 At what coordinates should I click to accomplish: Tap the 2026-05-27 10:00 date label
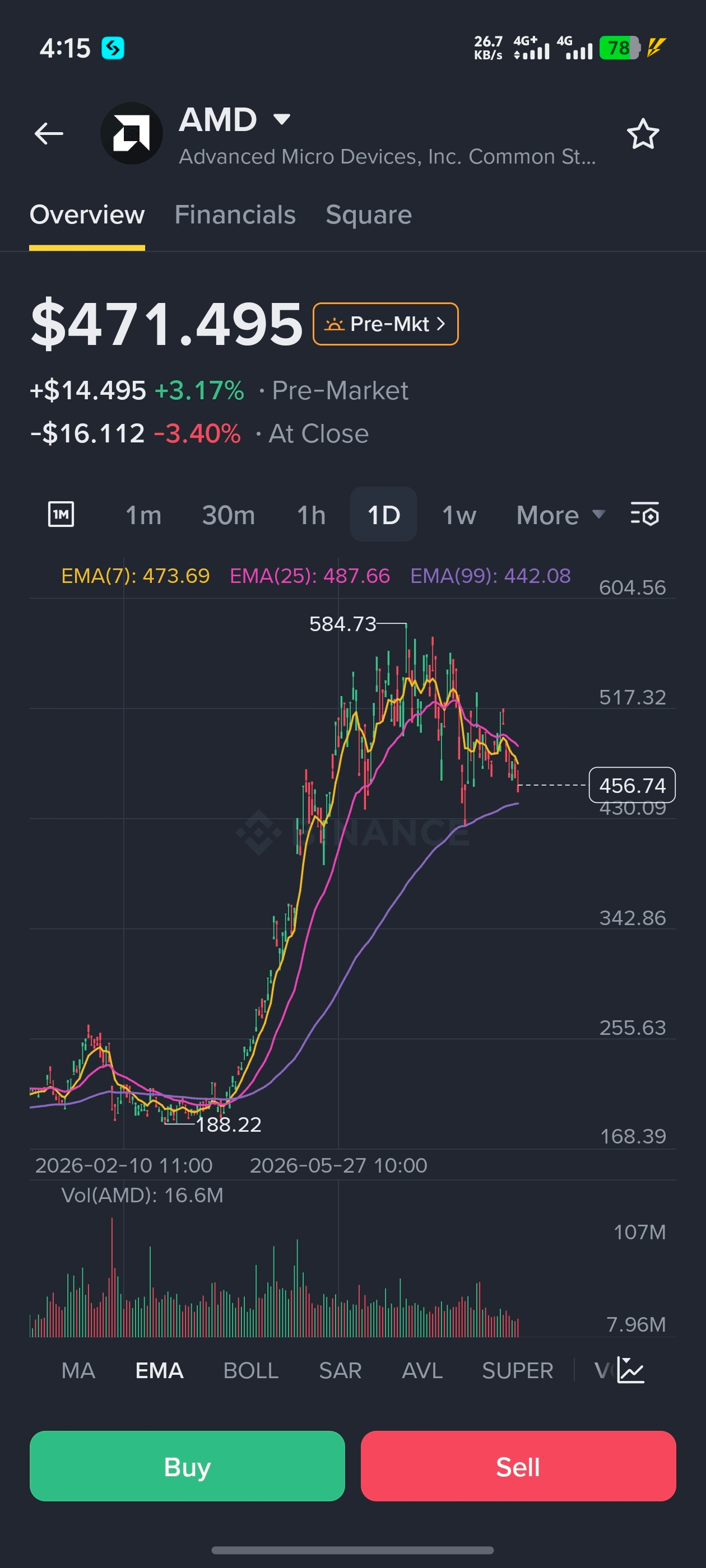tap(338, 1165)
